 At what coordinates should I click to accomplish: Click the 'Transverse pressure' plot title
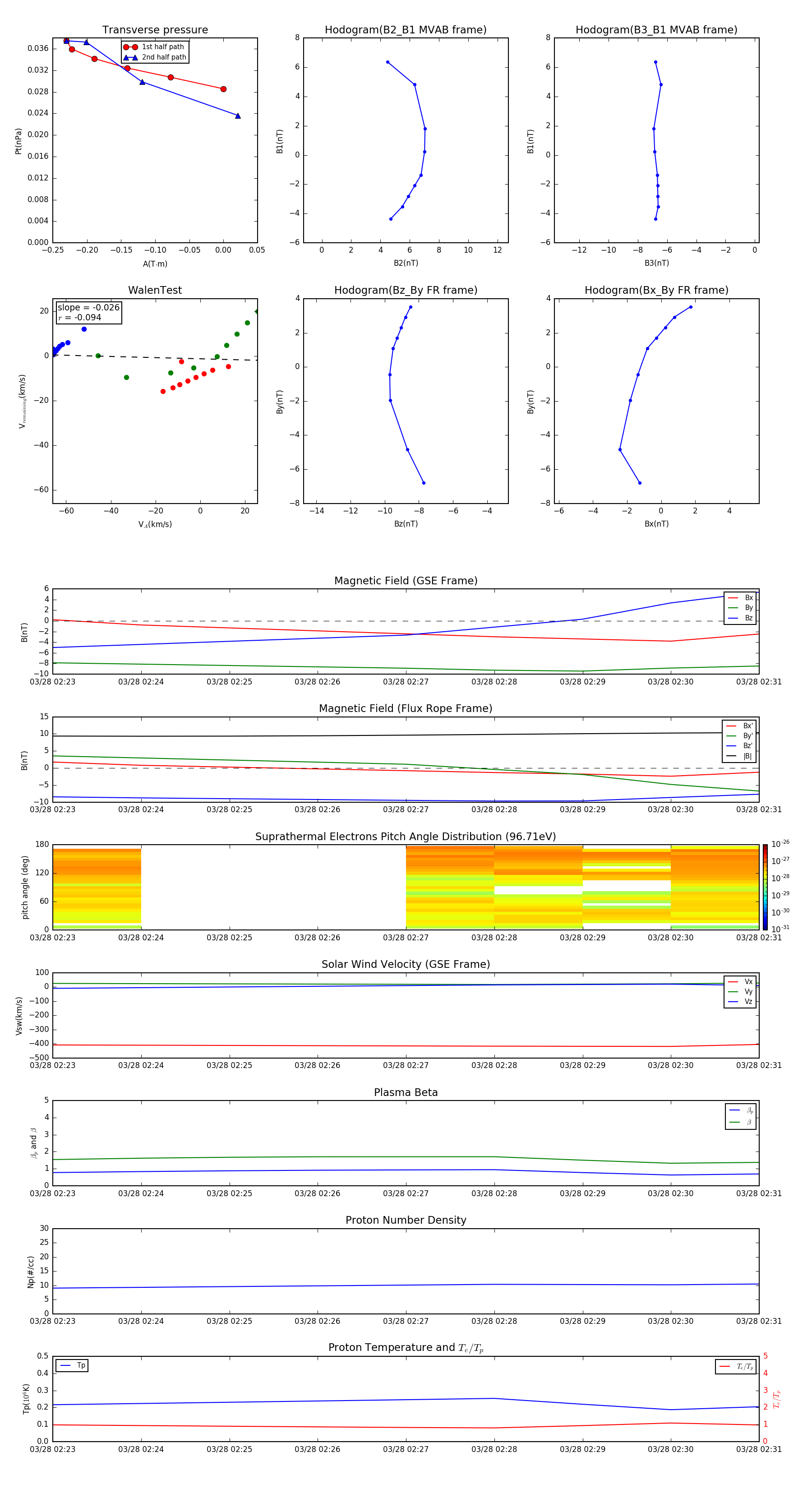click(155, 29)
